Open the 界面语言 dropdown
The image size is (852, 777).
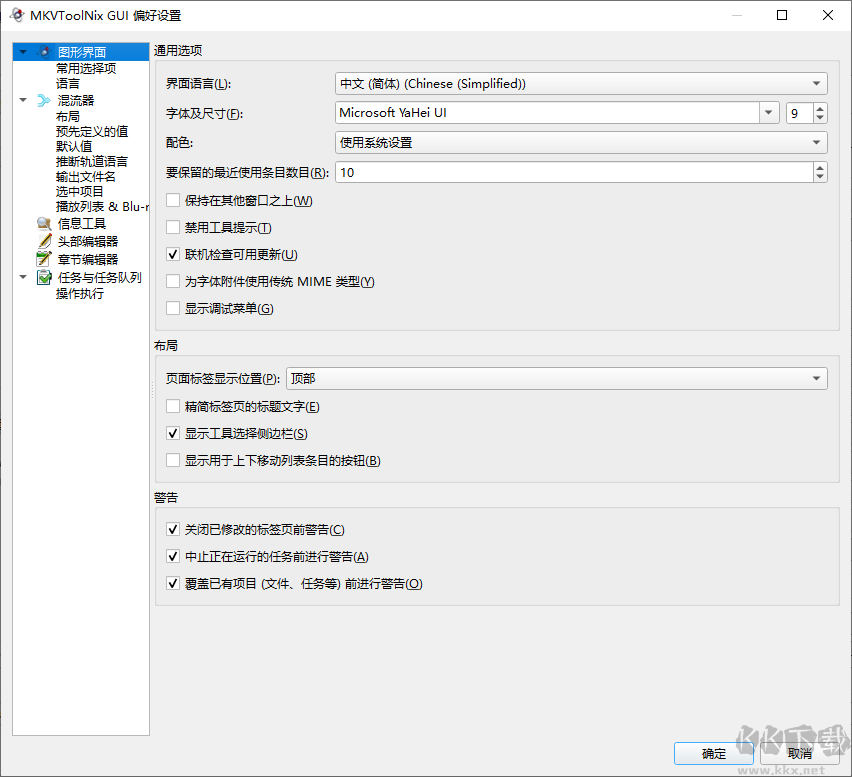pos(581,84)
